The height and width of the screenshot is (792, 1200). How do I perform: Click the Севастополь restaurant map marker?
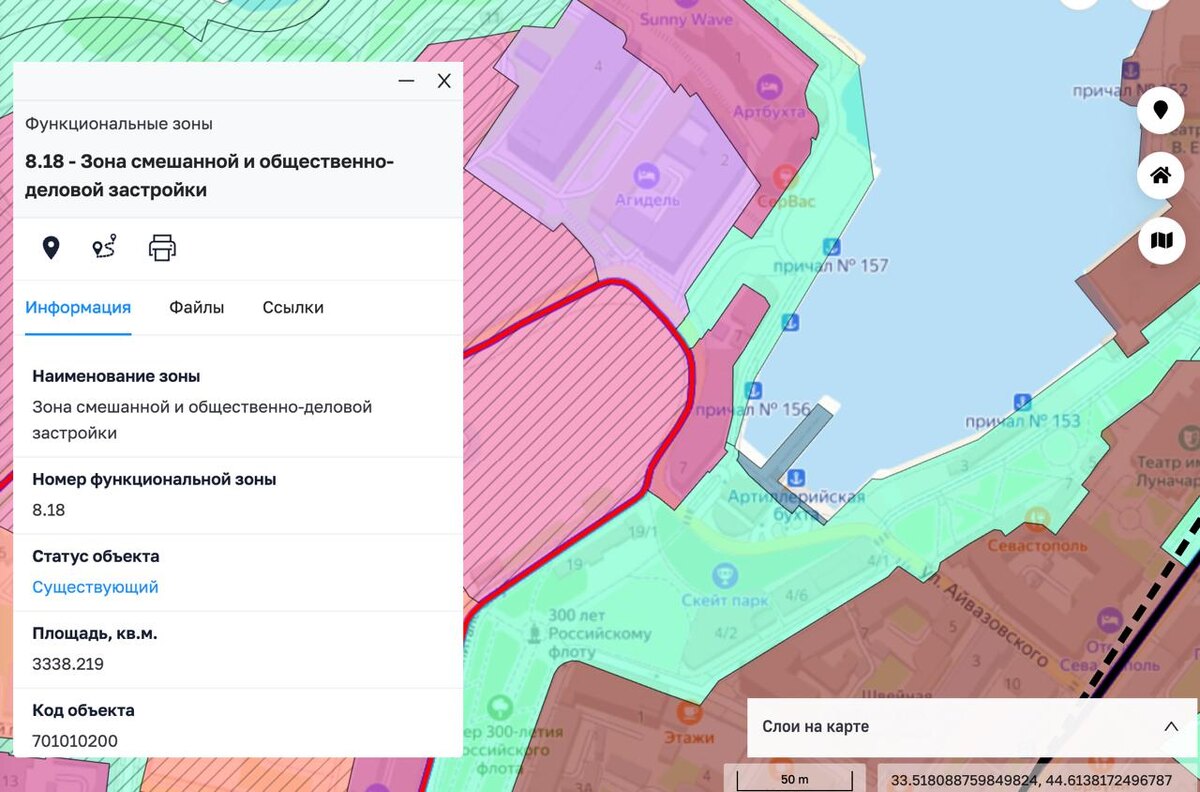[1038, 520]
